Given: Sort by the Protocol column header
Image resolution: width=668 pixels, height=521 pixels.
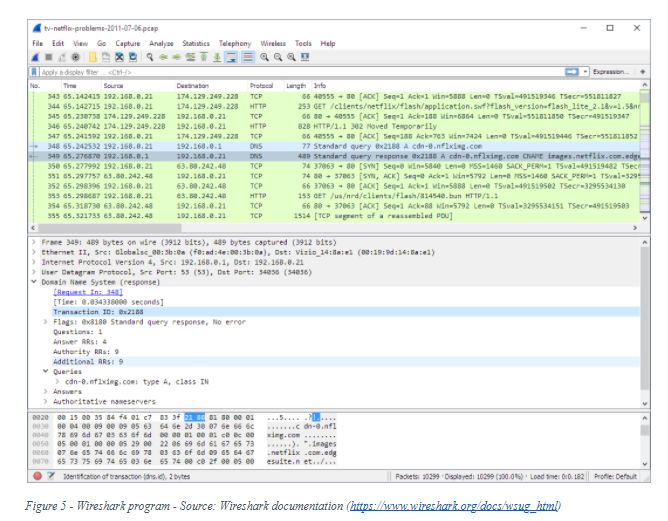Looking at the screenshot, I should click(265, 86).
